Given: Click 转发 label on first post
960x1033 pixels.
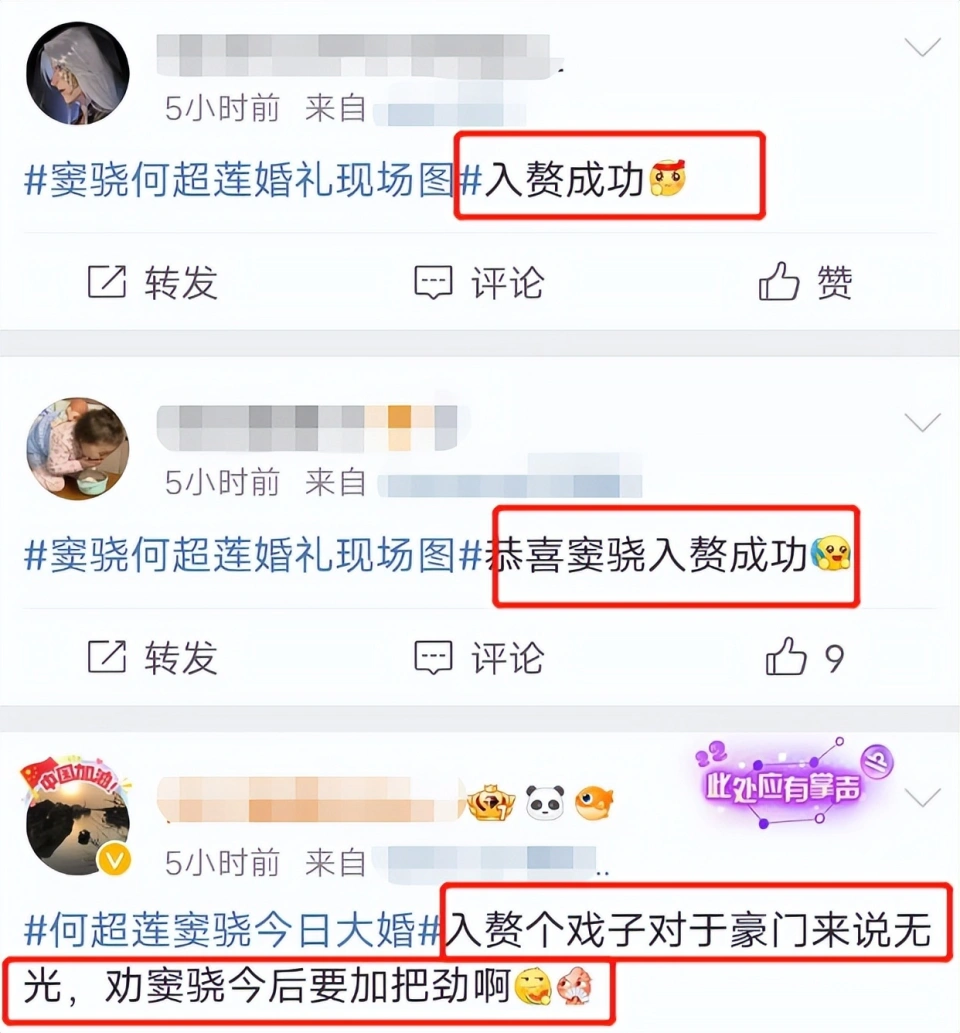Looking at the screenshot, I should pyautogui.click(x=181, y=283).
